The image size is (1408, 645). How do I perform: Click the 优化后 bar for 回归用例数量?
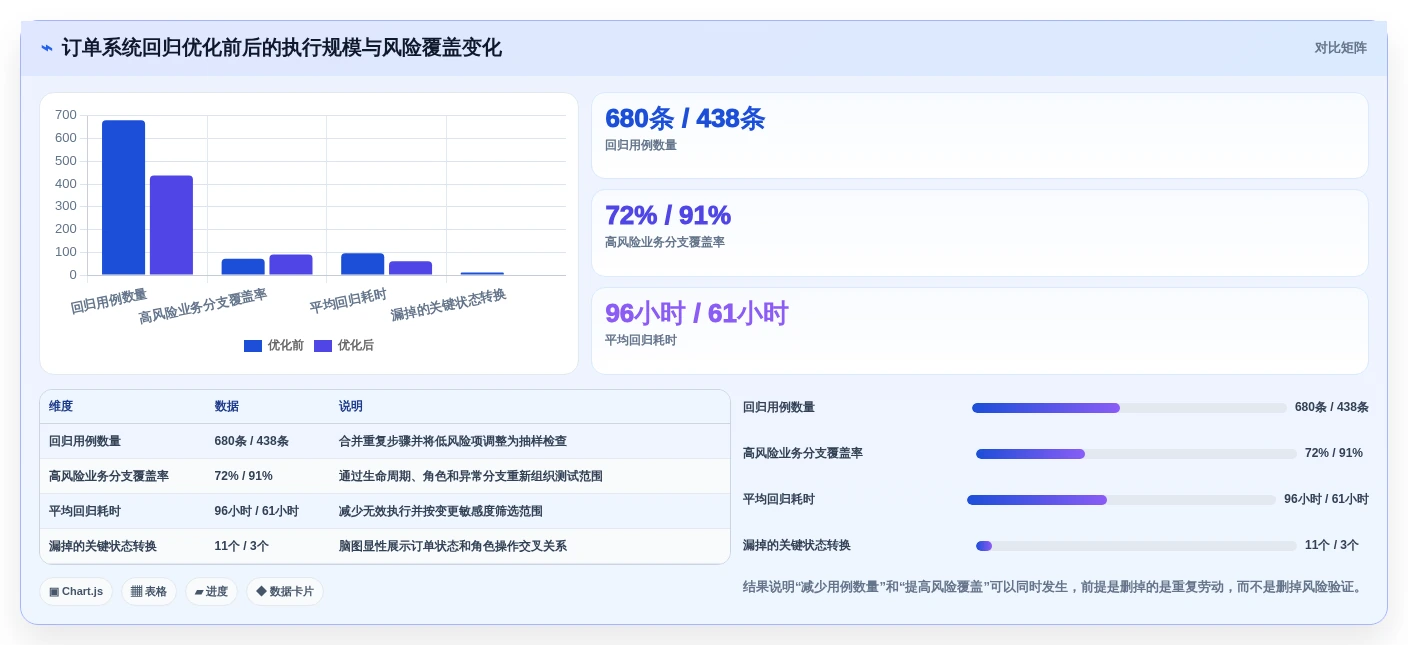[x=171, y=225]
